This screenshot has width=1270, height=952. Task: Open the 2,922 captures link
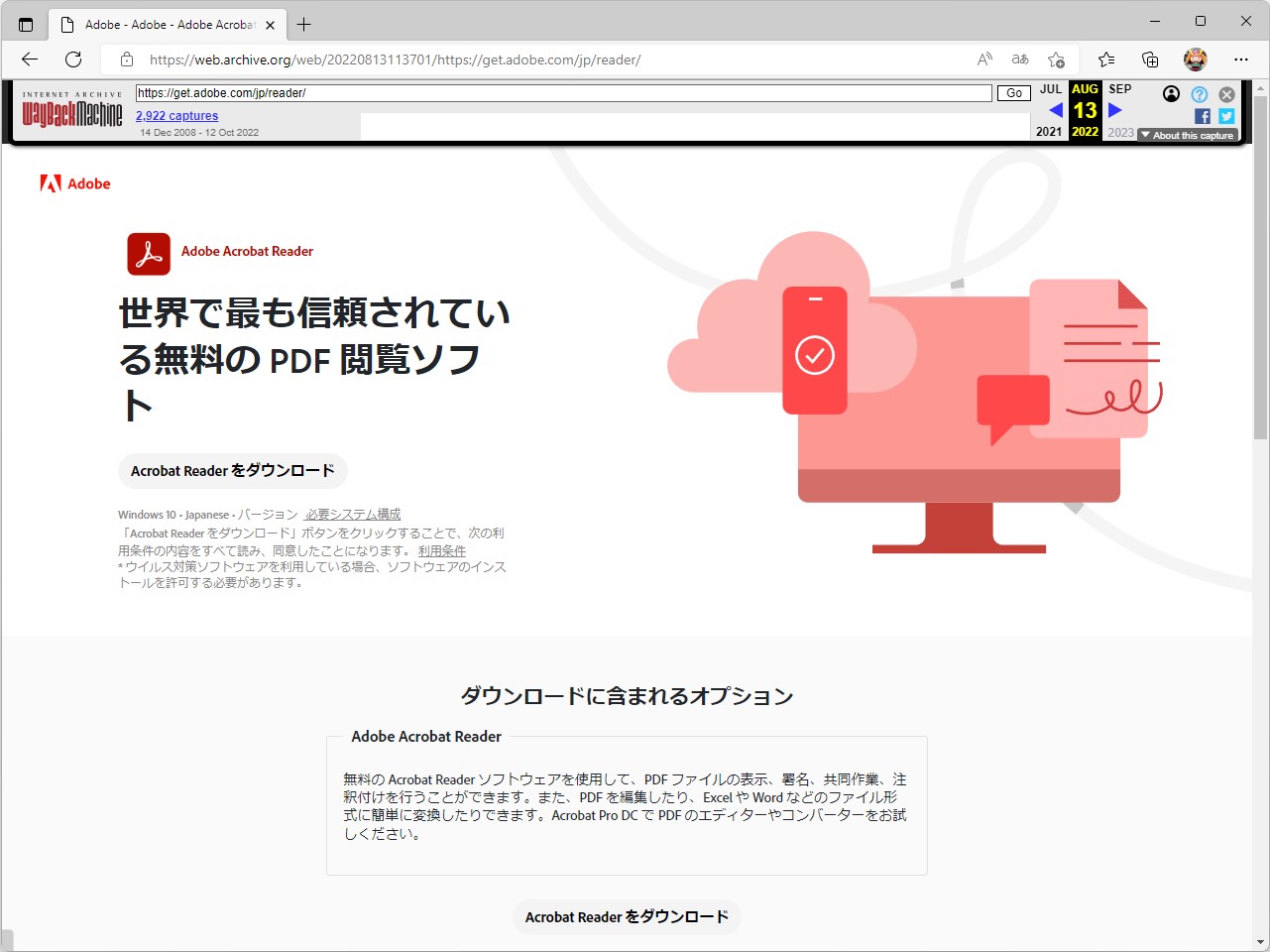[x=176, y=115]
